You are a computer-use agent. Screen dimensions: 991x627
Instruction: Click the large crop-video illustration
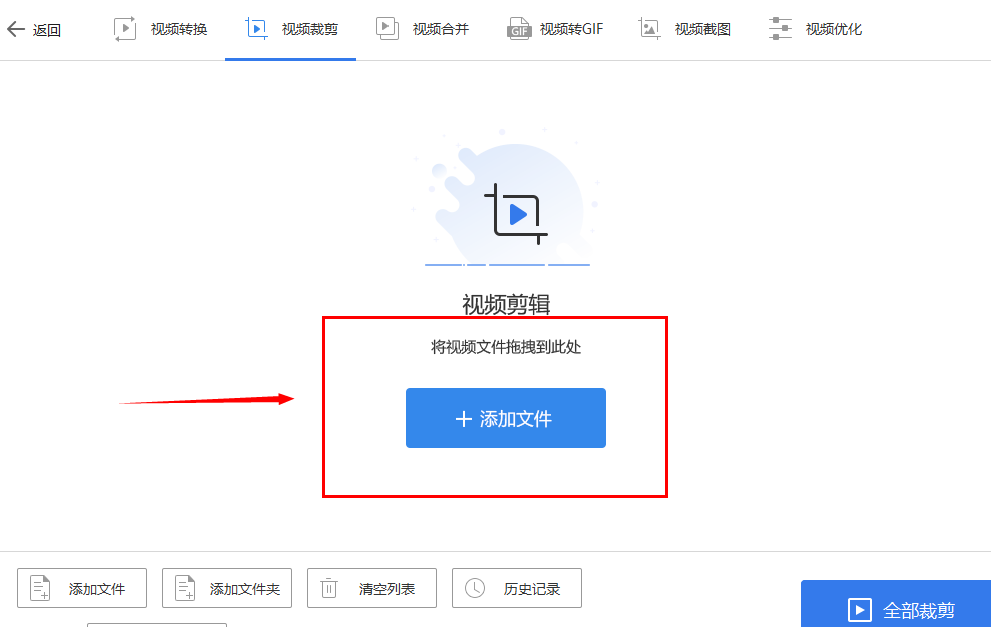pos(507,197)
